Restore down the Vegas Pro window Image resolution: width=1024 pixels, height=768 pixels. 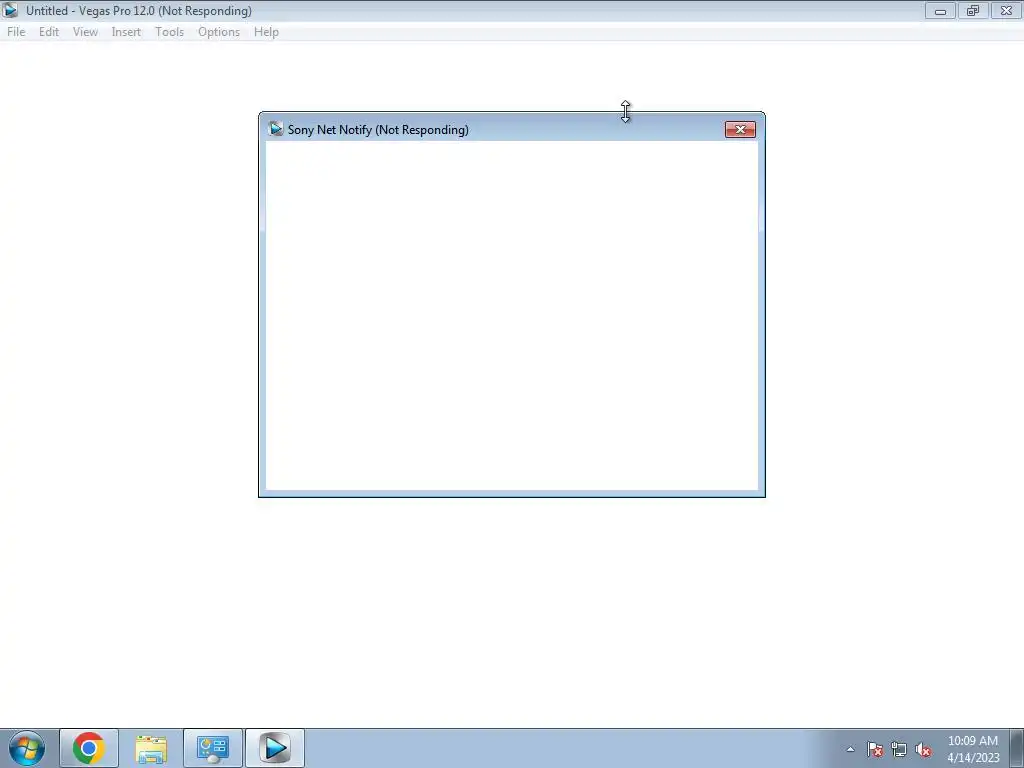(972, 10)
